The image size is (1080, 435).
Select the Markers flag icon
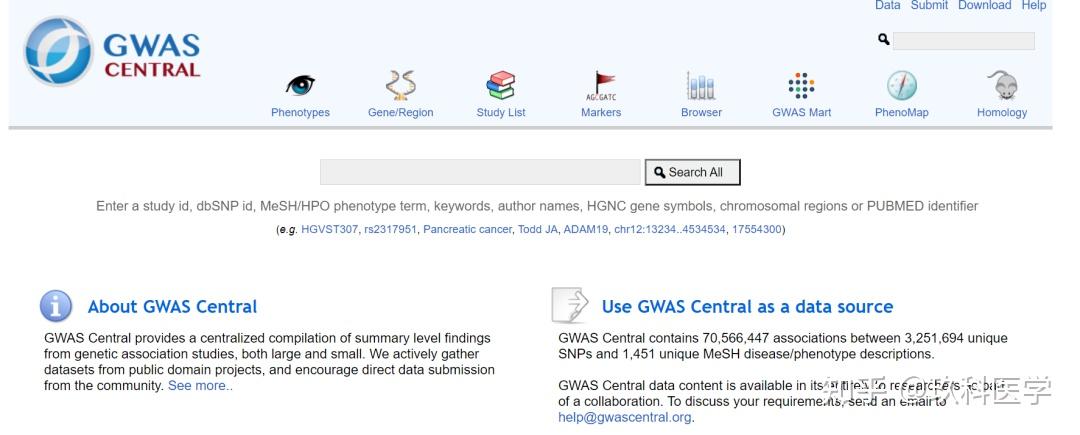pos(601,86)
